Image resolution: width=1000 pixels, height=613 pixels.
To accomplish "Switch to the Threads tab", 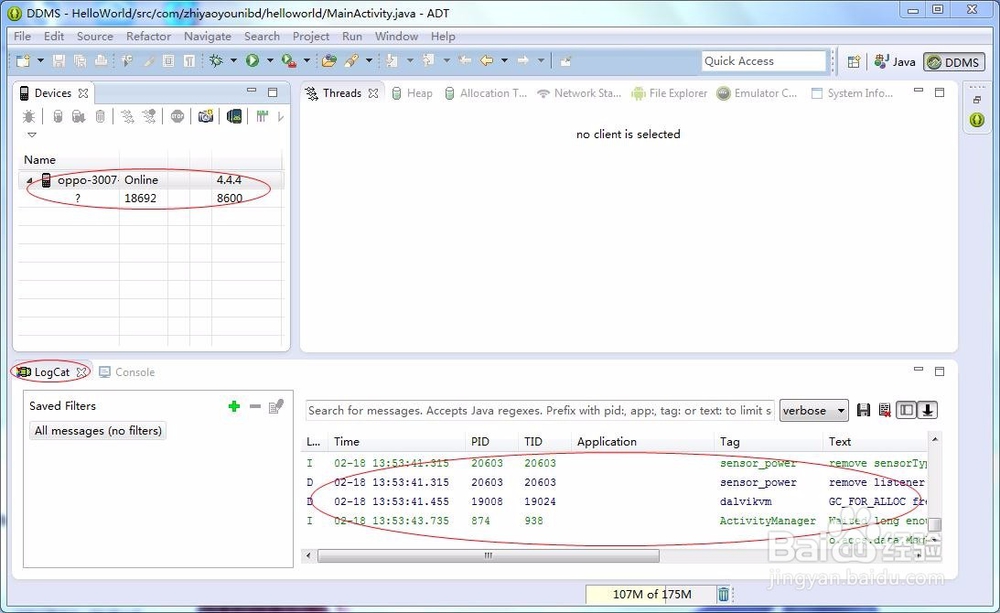I will [x=342, y=93].
